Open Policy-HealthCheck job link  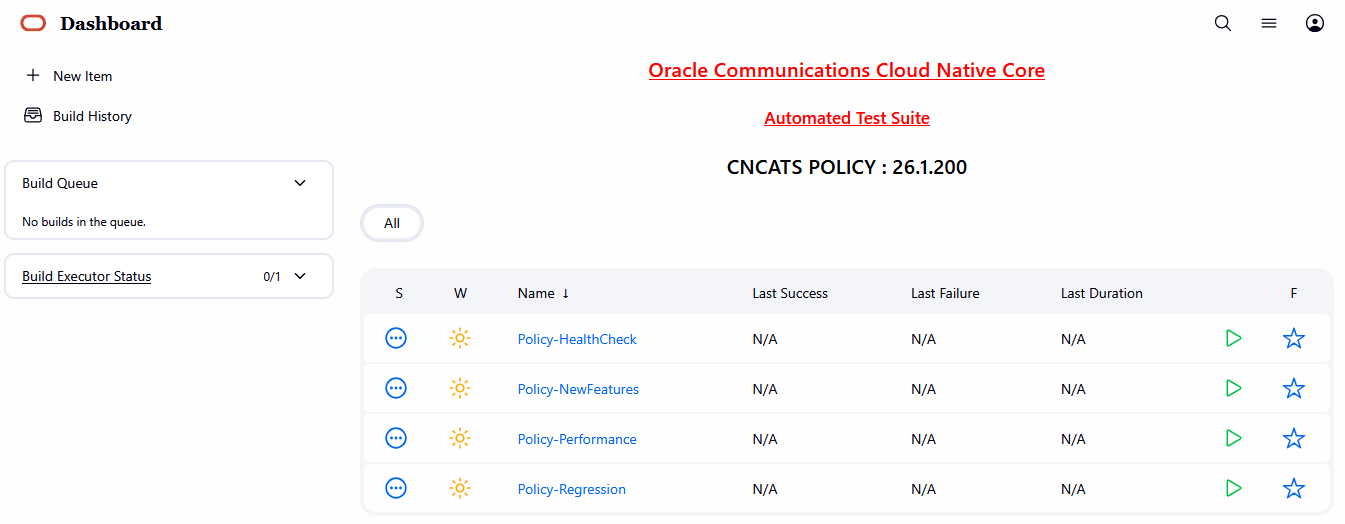tap(577, 339)
